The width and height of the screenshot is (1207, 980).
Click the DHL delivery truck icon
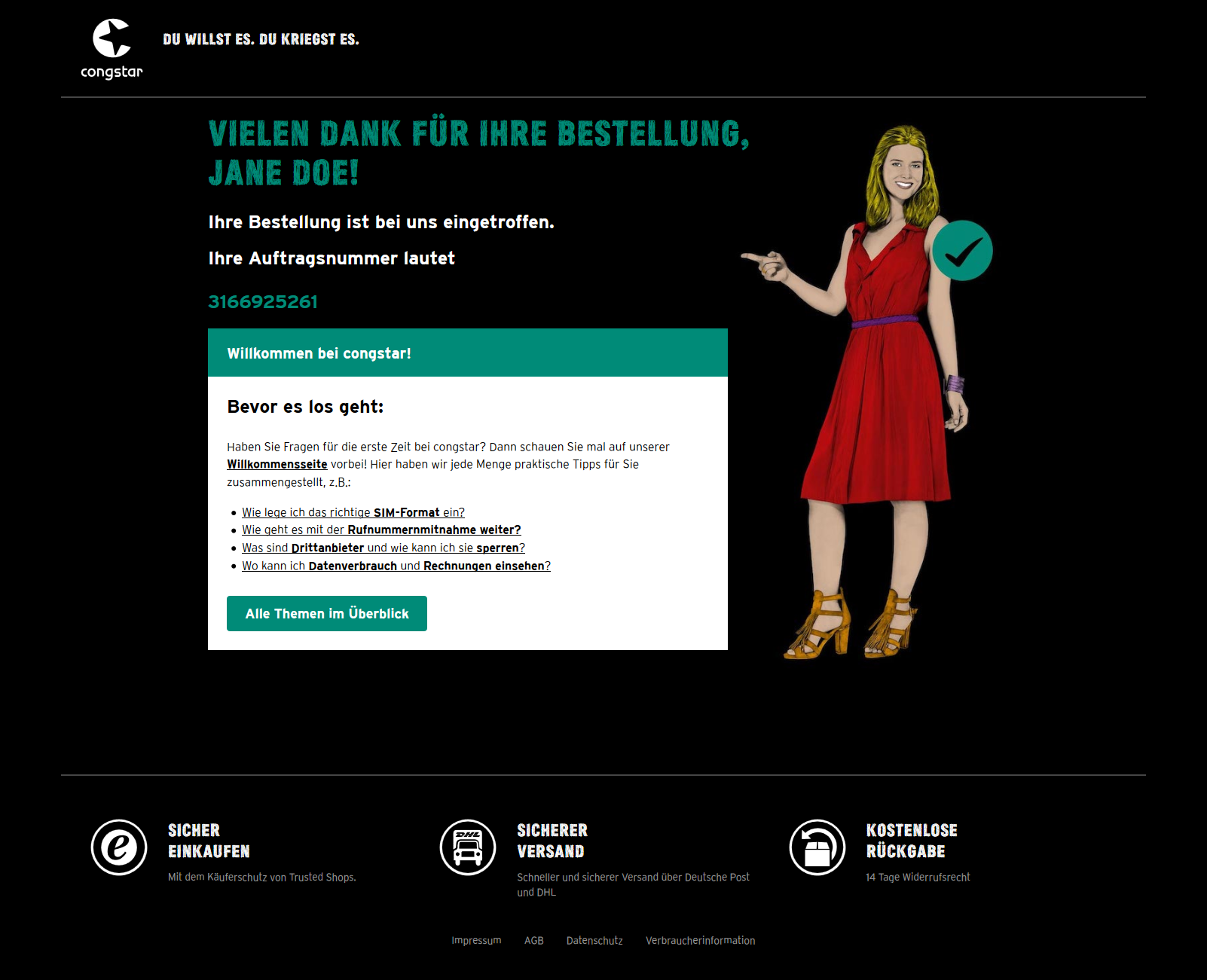pyautogui.click(x=468, y=847)
